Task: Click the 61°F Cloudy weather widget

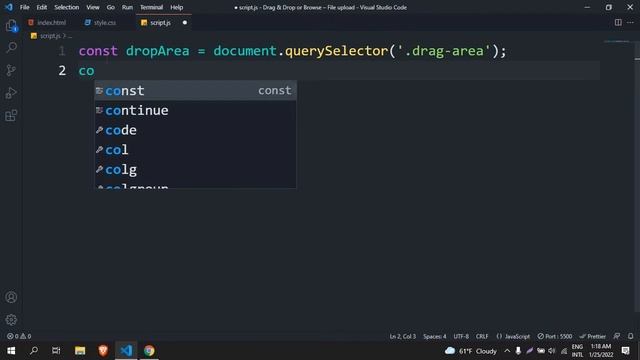Action: click(x=471, y=351)
